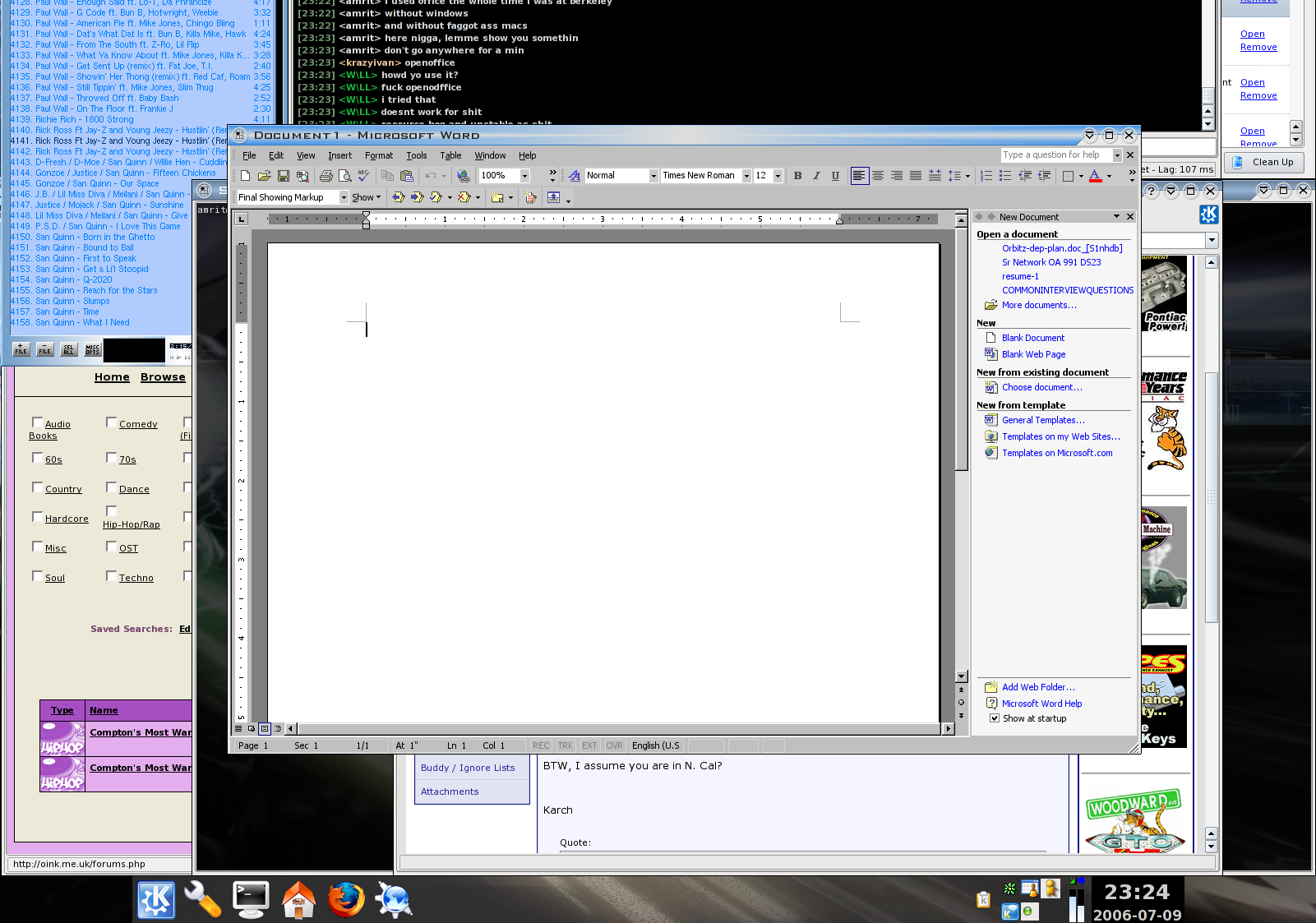This screenshot has width=1316, height=923.
Task: Open the Edit menu in Word
Action: pyautogui.click(x=276, y=155)
